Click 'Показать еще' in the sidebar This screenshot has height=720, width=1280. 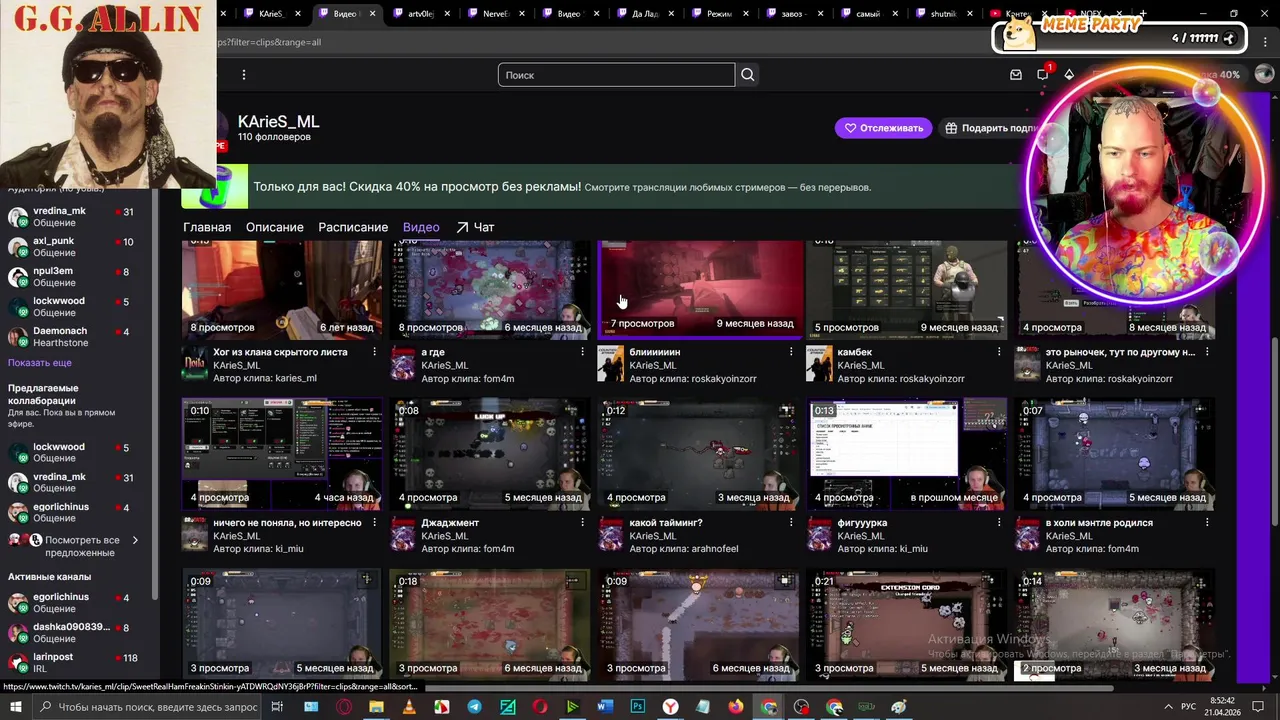click(x=40, y=363)
